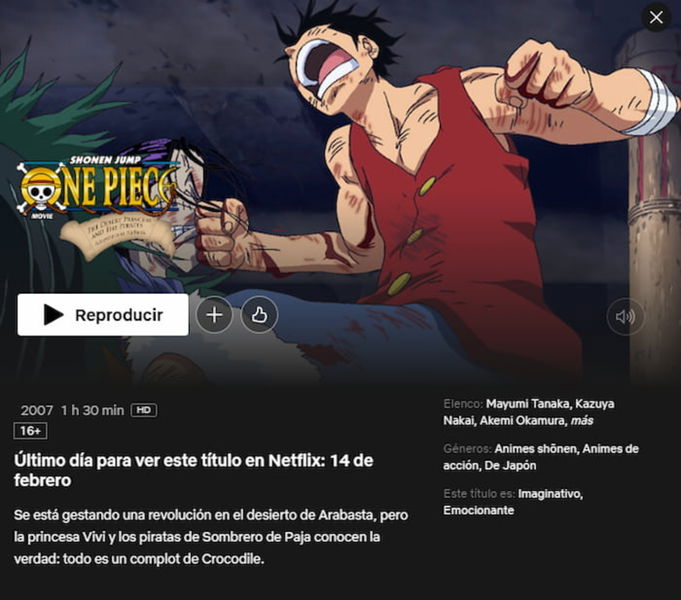Viewport: 681px width, 600px height.
Task: Click the 16+ maturity rating badge
Action: (30, 431)
